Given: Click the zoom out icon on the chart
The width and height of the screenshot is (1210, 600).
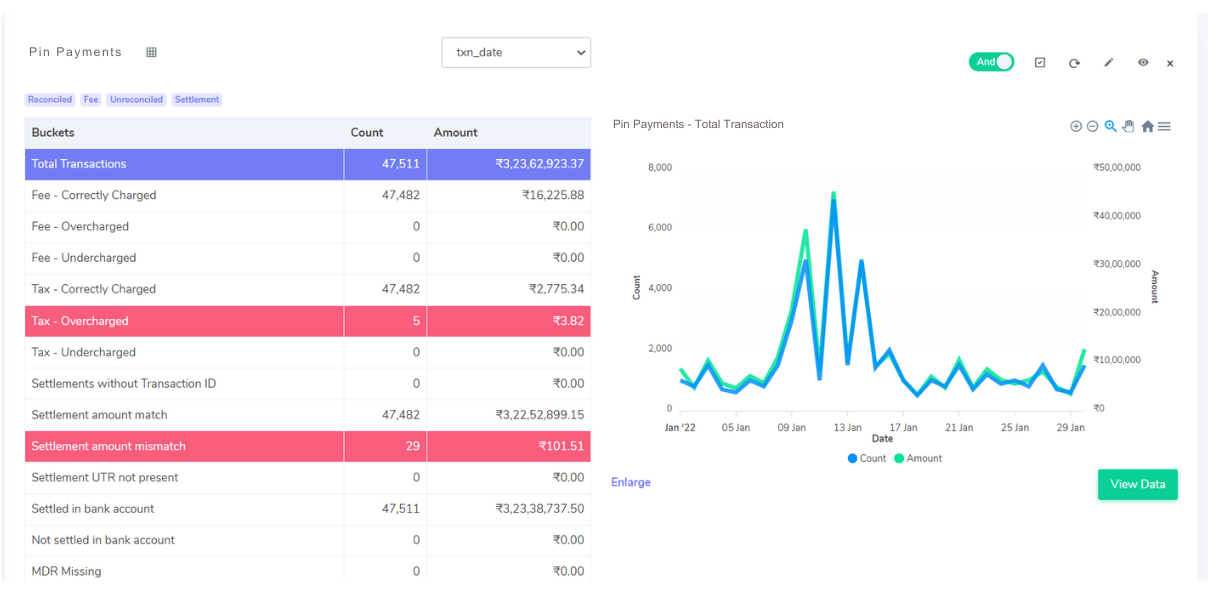Looking at the screenshot, I should 1092,126.
